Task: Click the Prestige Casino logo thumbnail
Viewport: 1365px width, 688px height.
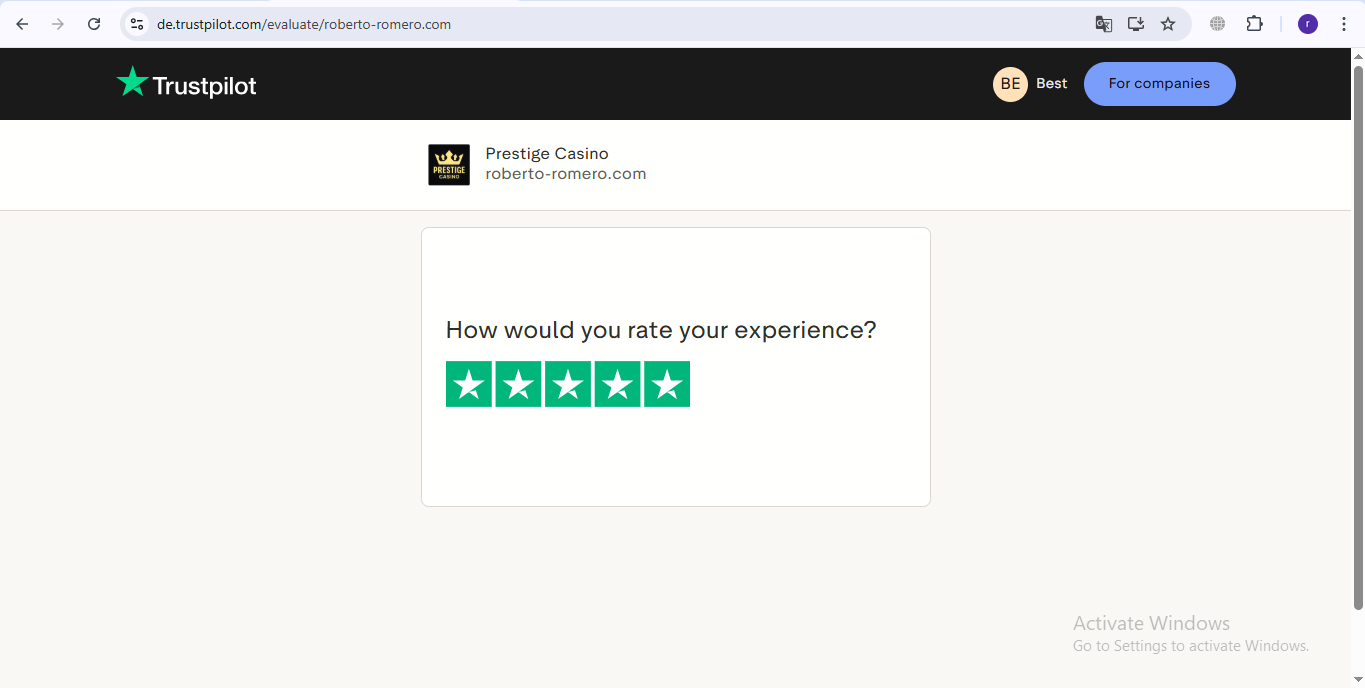Action: pos(449,165)
